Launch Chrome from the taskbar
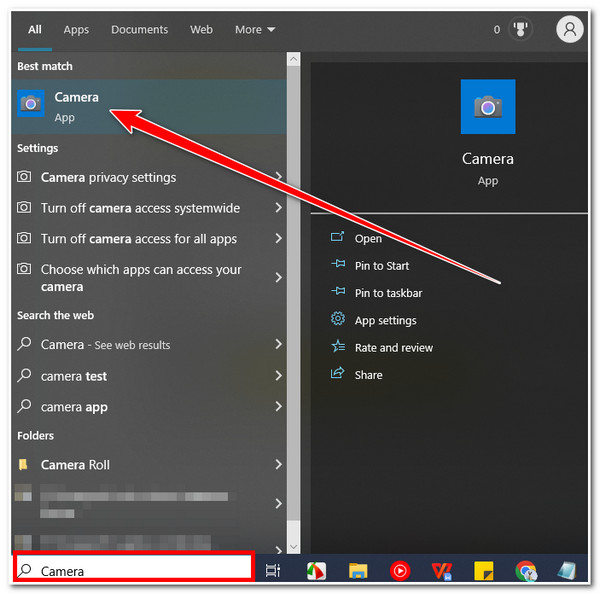600x594 pixels. click(526, 571)
